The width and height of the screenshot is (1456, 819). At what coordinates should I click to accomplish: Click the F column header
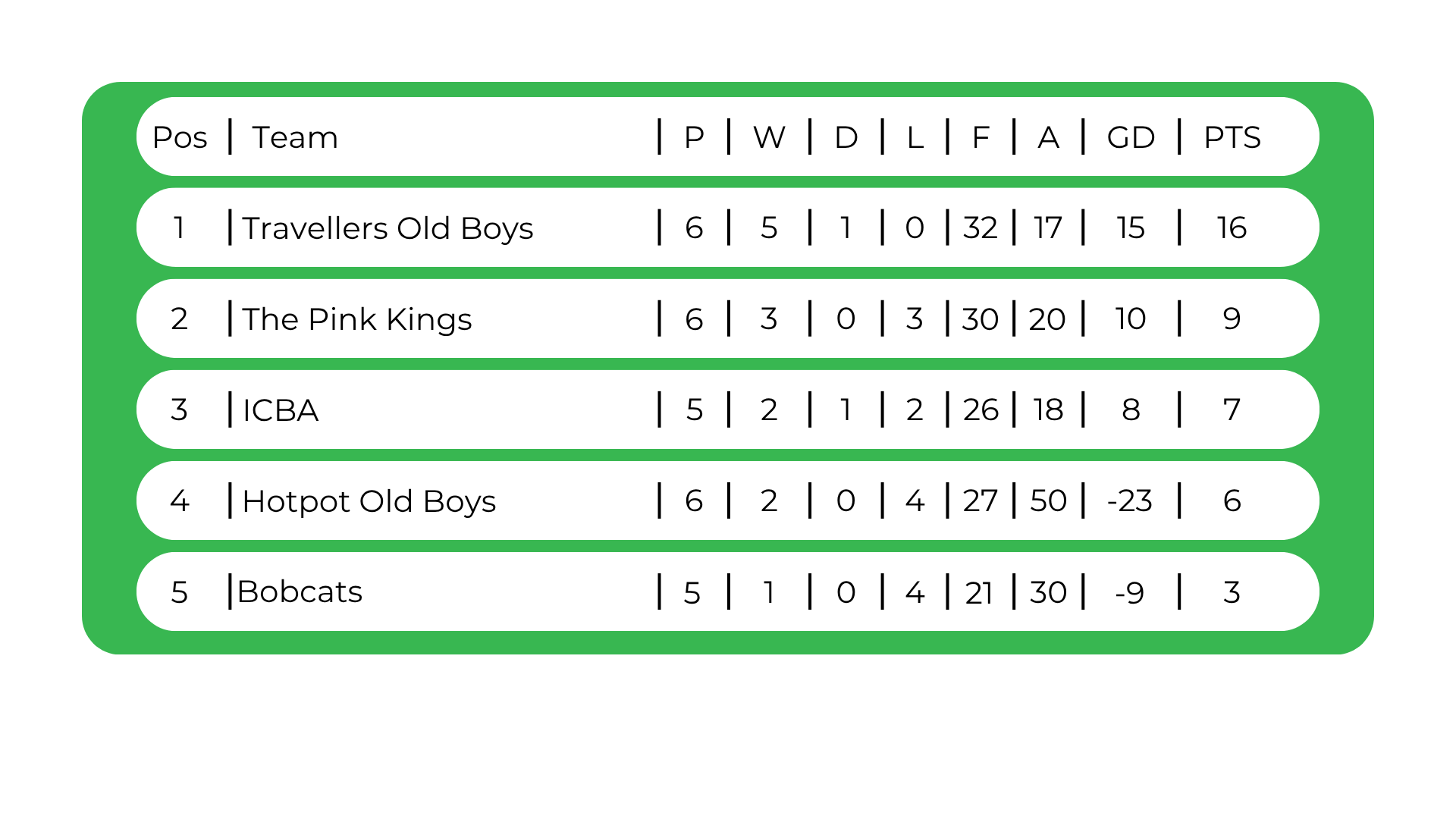tap(981, 137)
